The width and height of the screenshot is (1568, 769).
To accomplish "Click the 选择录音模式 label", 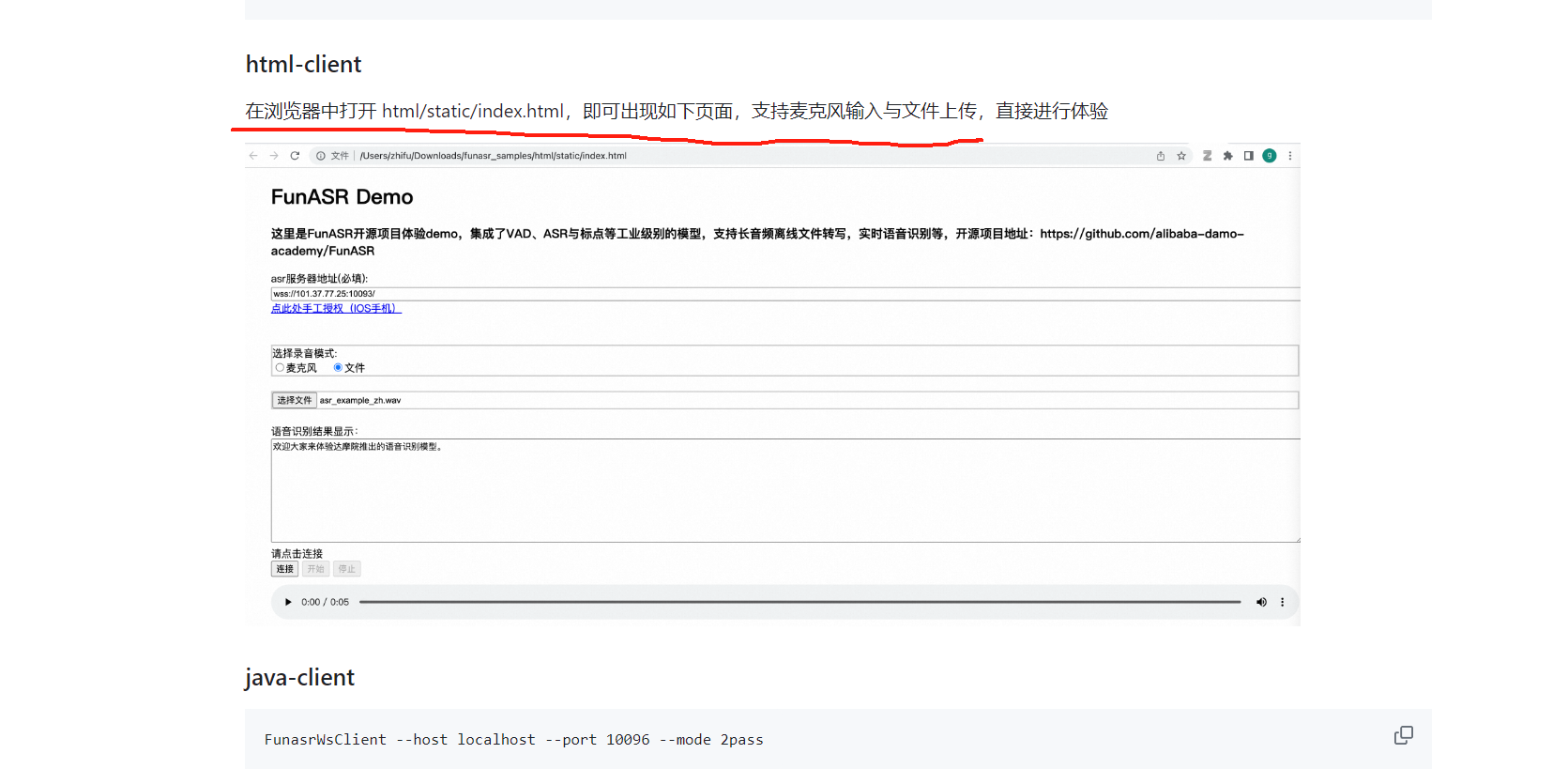I will click(x=305, y=353).
